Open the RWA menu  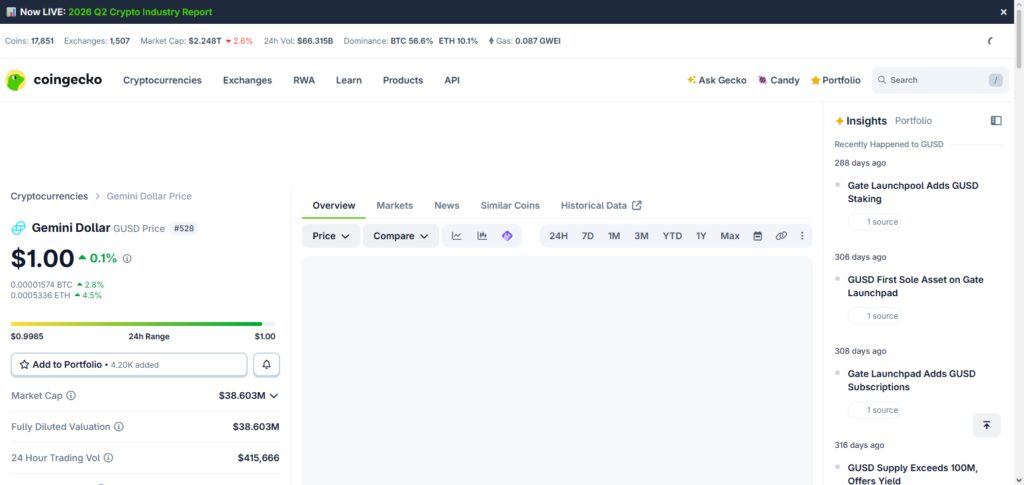(x=304, y=80)
